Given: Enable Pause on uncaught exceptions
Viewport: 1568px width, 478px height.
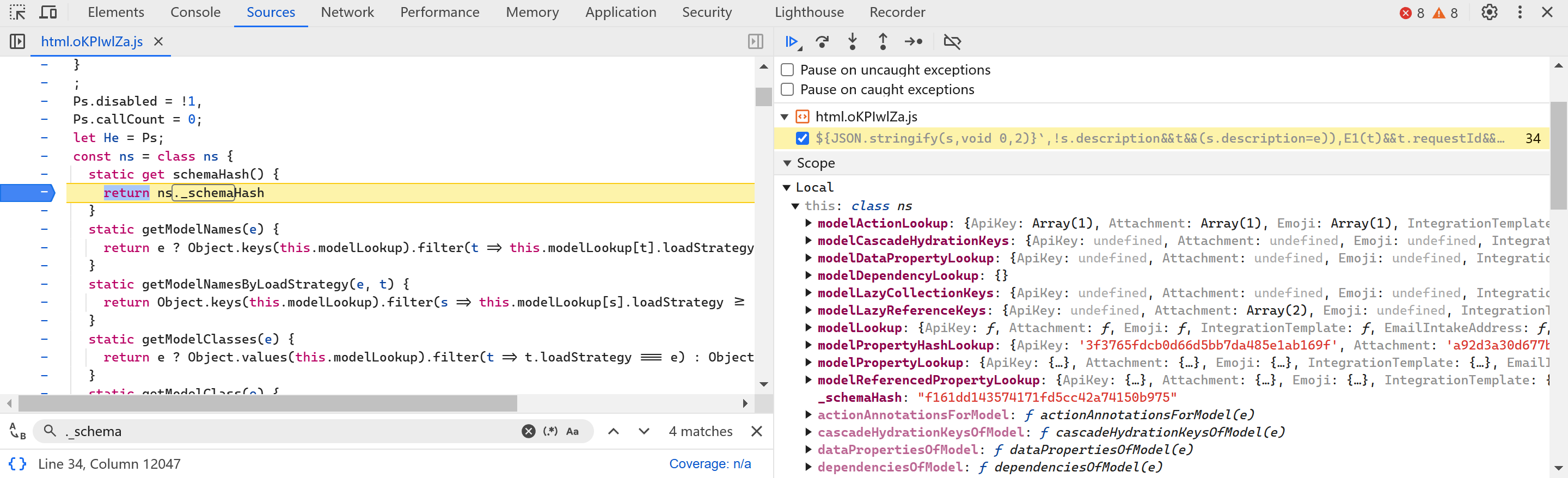Looking at the screenshot, I should [787, 70].
